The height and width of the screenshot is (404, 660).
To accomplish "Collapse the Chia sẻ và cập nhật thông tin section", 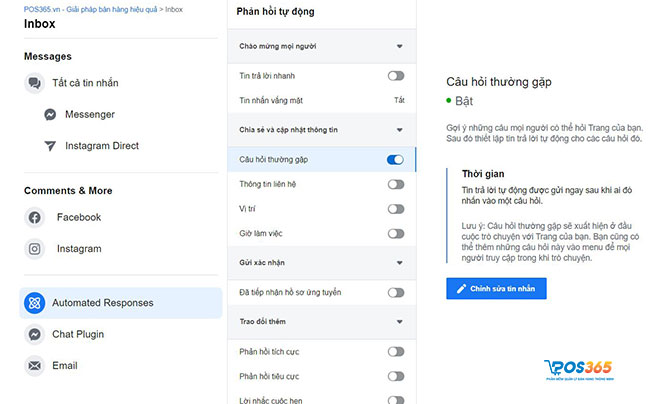I will coord(399,130).
